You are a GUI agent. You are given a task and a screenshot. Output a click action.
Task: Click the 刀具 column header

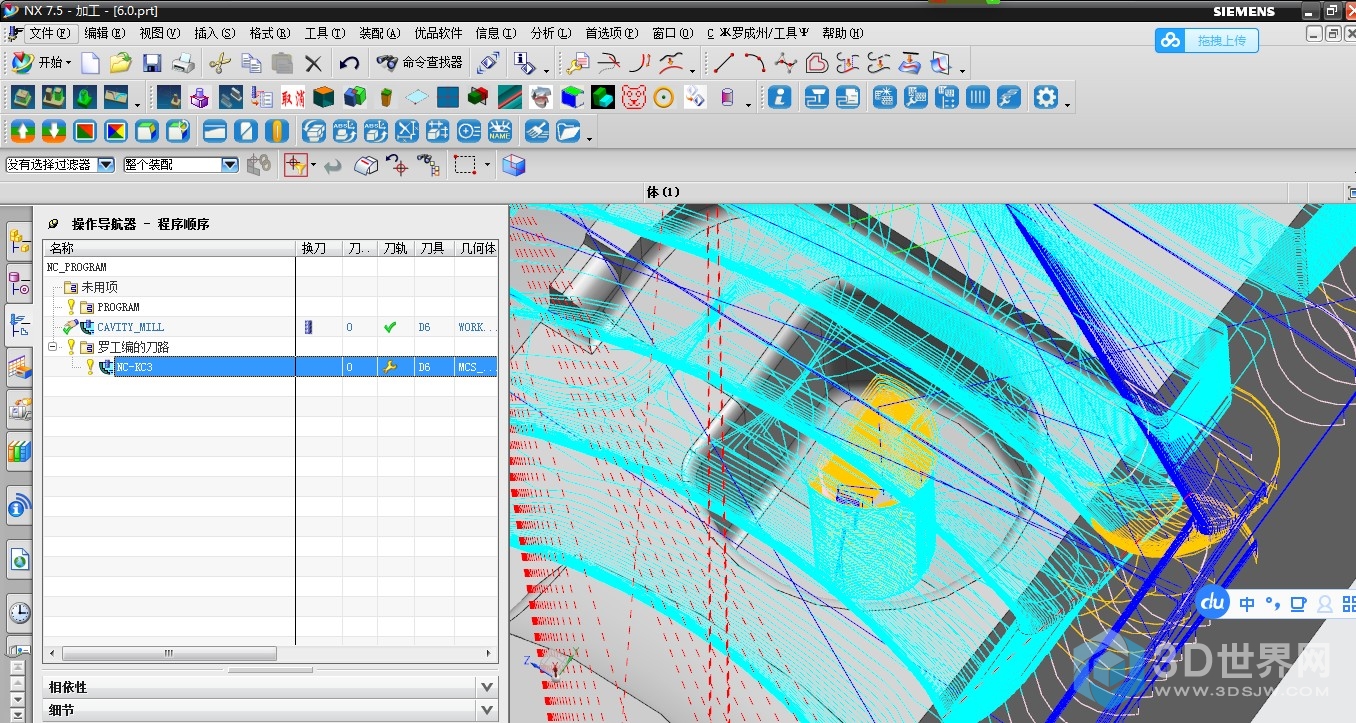click(x=433, y=248)
